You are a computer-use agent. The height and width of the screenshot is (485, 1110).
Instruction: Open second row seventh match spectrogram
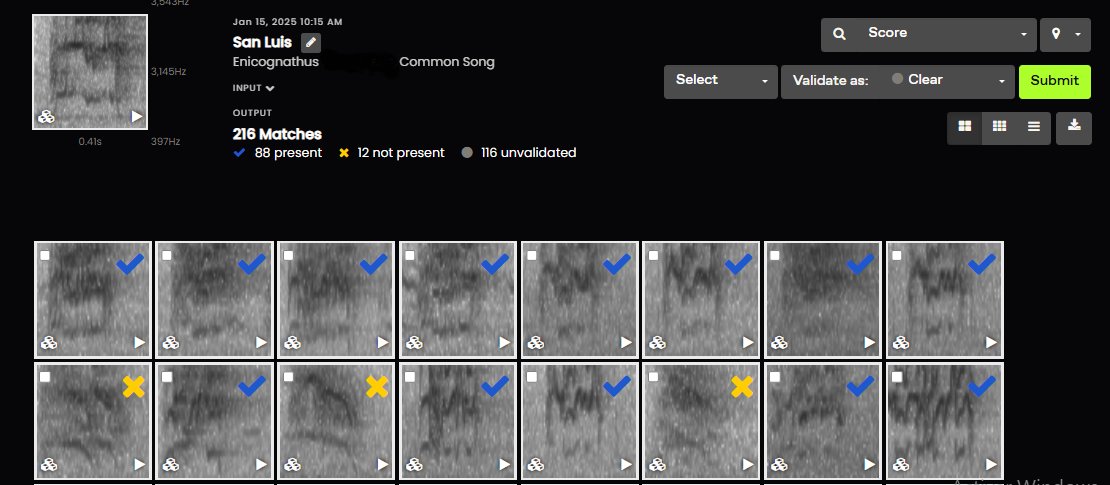point(823,422)
